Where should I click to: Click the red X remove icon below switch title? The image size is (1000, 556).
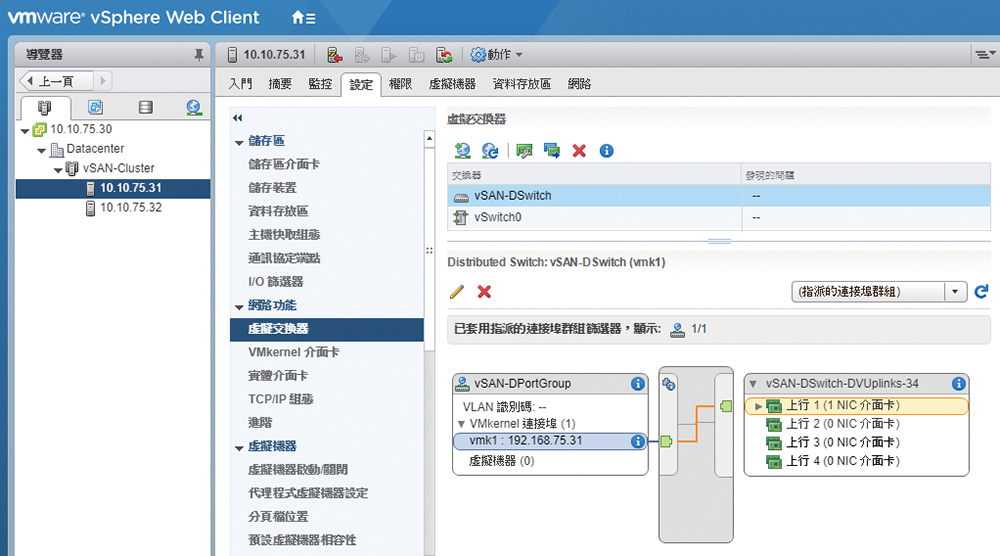coord(484,292)
